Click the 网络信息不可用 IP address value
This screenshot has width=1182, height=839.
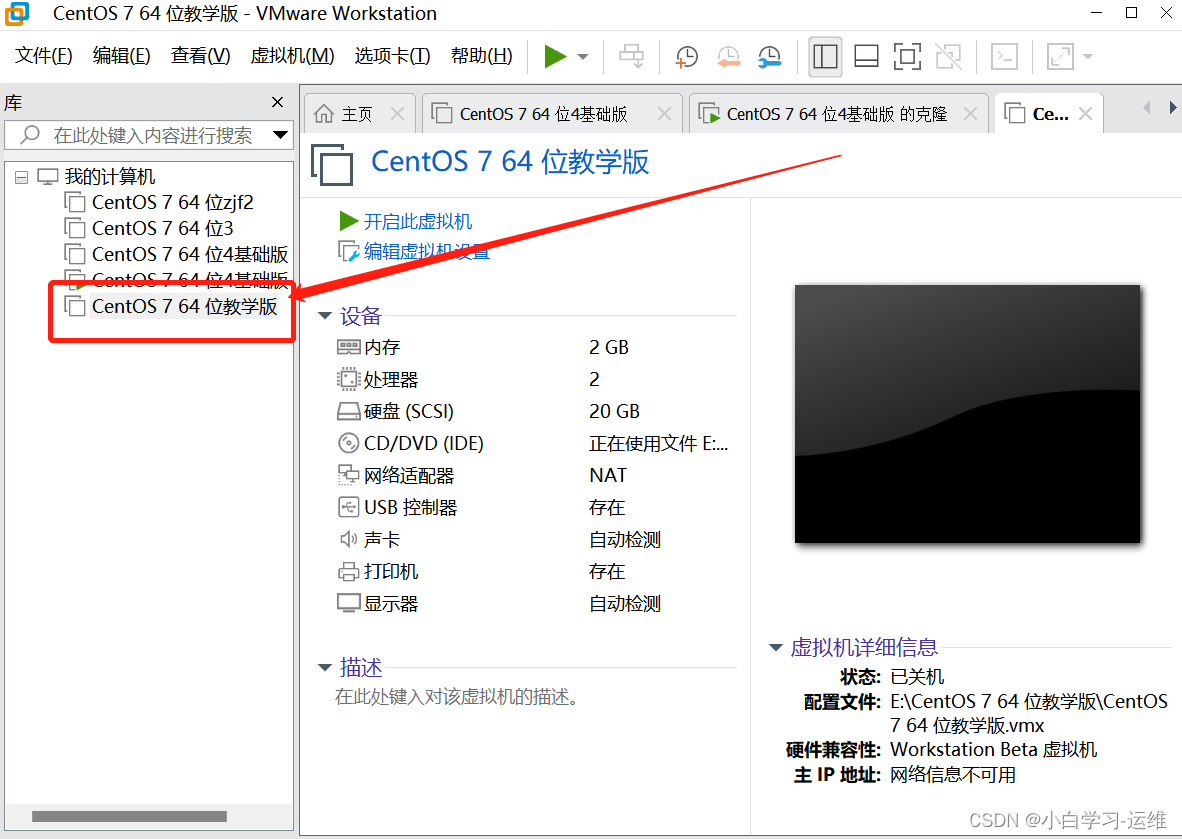tap(953, 775)
